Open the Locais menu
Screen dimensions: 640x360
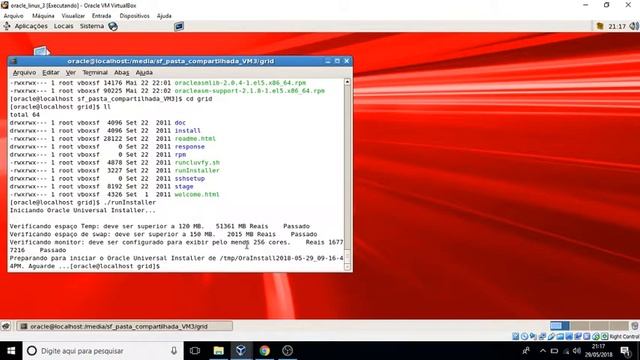click(x=64, y=26)
